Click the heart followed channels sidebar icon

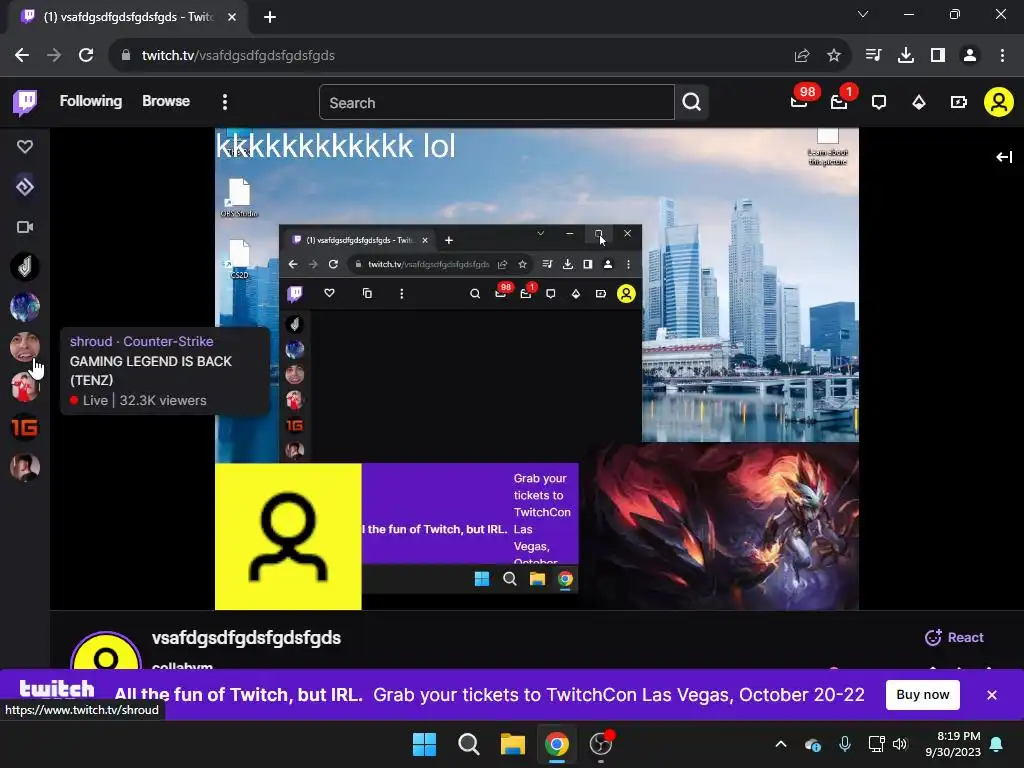[25, 147]
